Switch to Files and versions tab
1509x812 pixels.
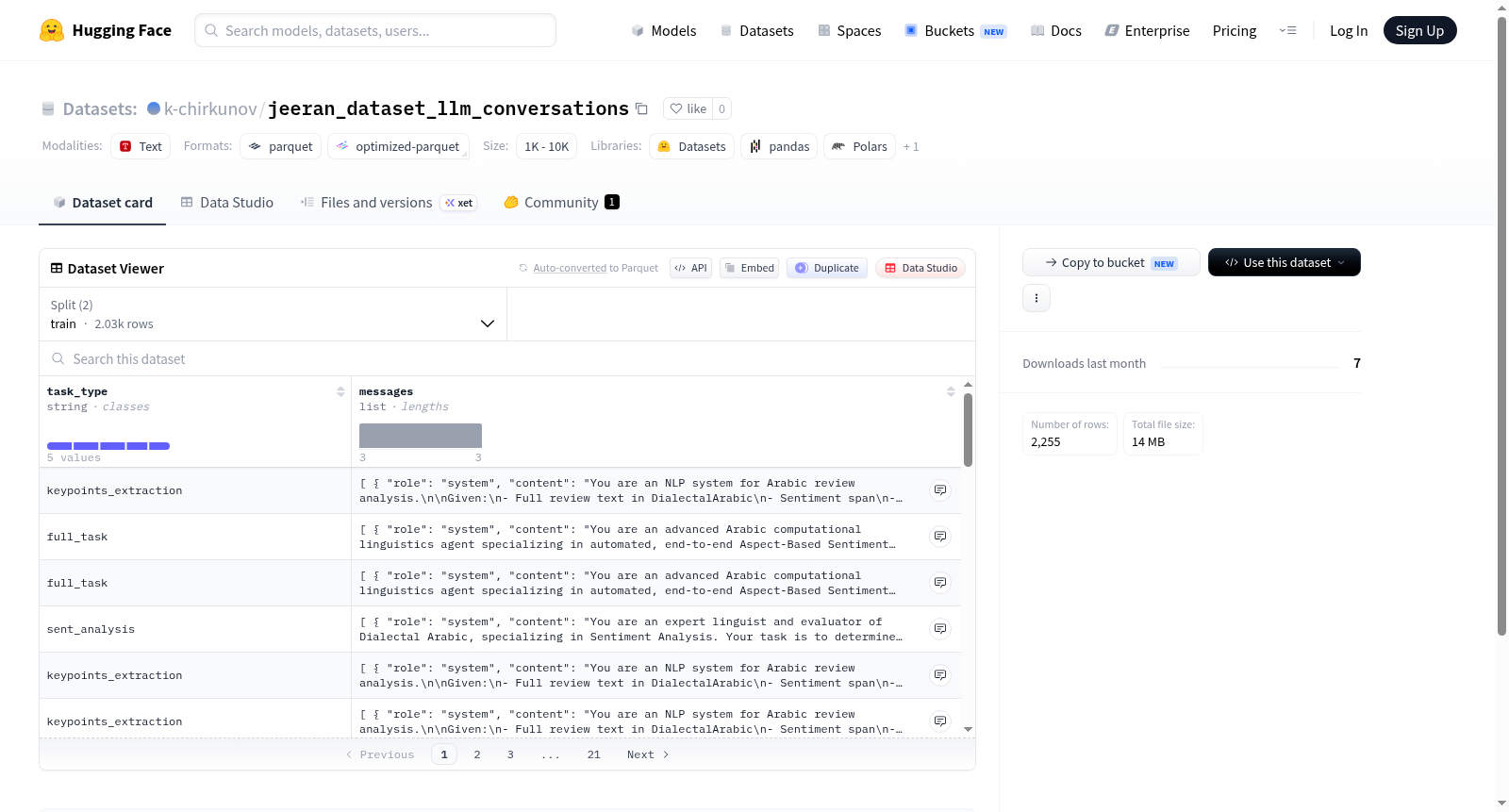pos(389,202)
